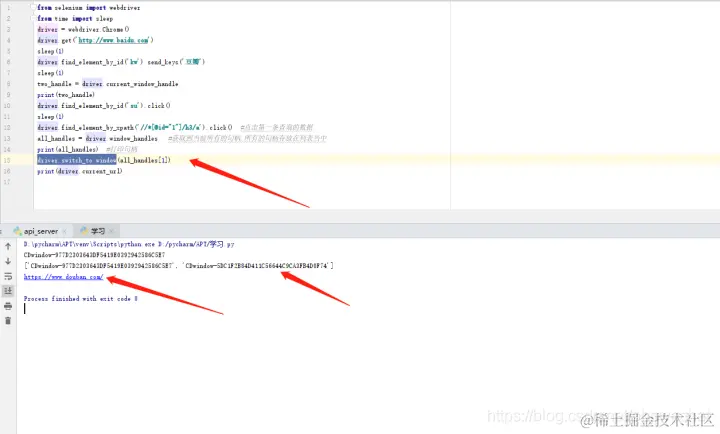This screenshot has width=720, height=434.
Task: Click 'from selenium import webdriver' line
Action: pos(89,7)
